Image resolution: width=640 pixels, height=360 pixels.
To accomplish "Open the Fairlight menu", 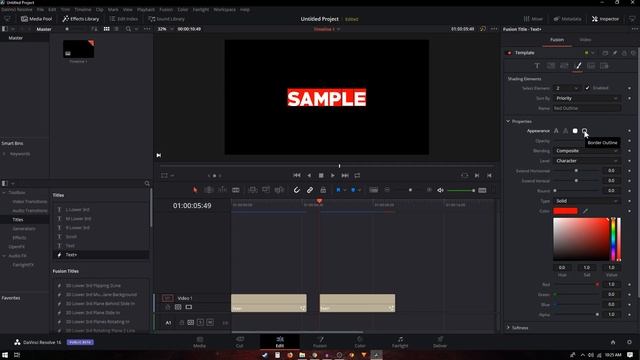I will (x=200, y=9).
